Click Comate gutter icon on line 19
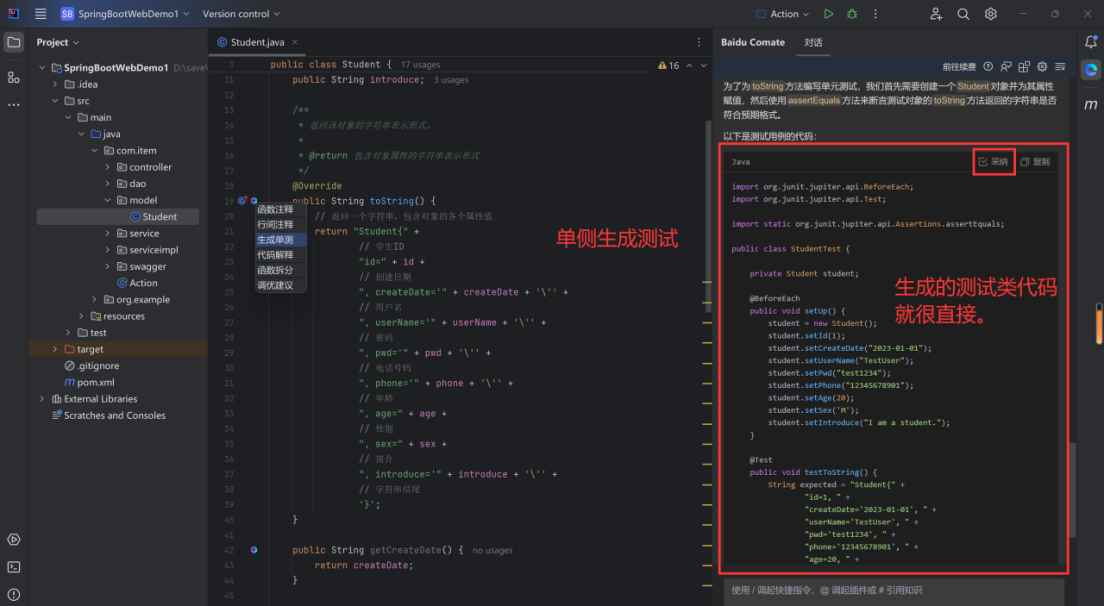Viewport: 1104px width, 606px height. (254, 201)
